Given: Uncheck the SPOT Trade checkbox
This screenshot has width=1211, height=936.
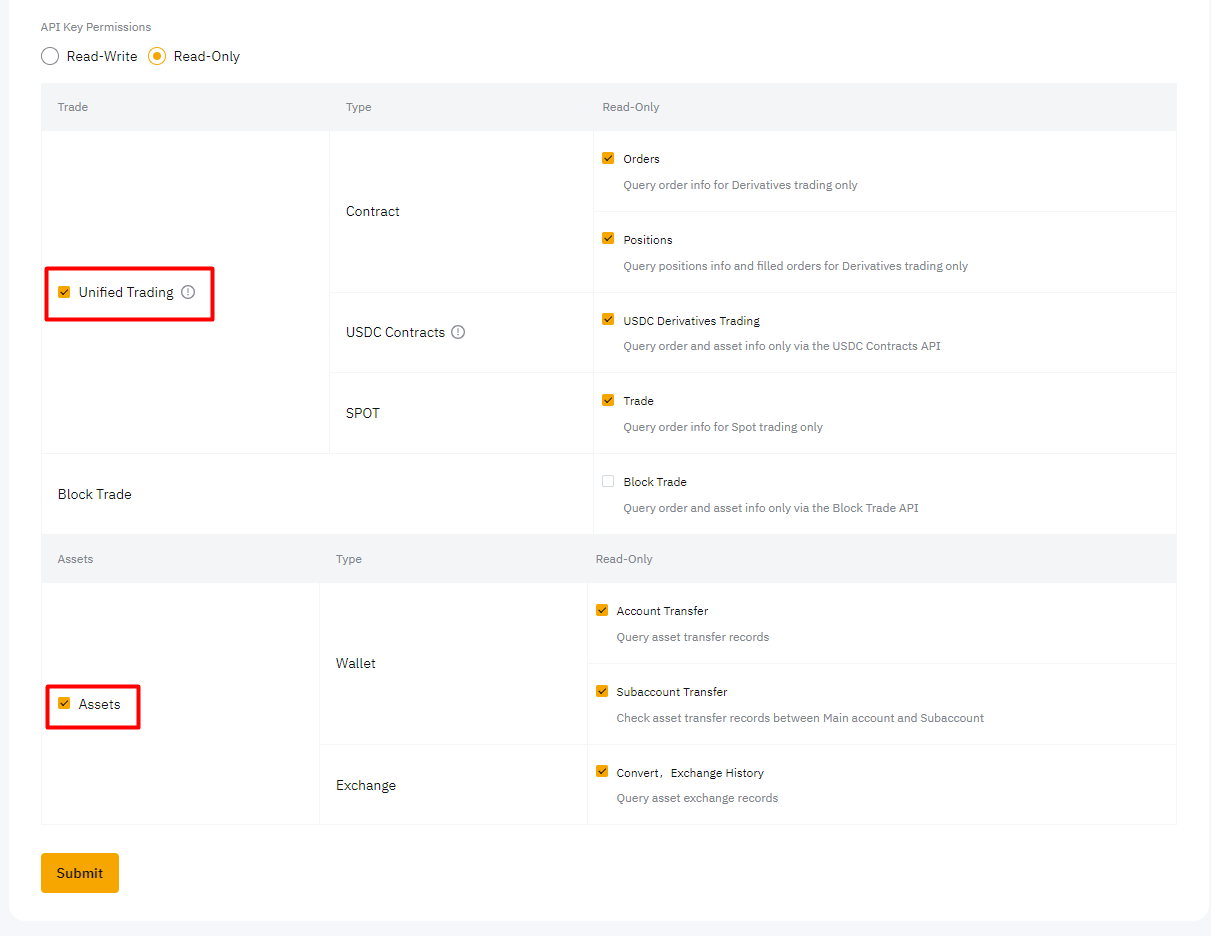Looking at the screenshot, I should (x=608, y=400).
